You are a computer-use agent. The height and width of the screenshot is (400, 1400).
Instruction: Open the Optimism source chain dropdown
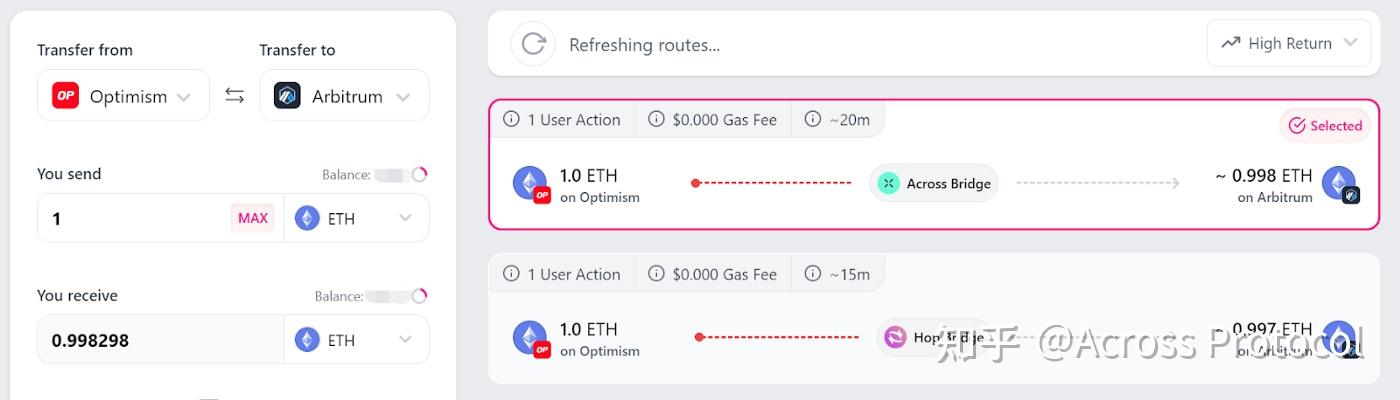coord(124,96)
